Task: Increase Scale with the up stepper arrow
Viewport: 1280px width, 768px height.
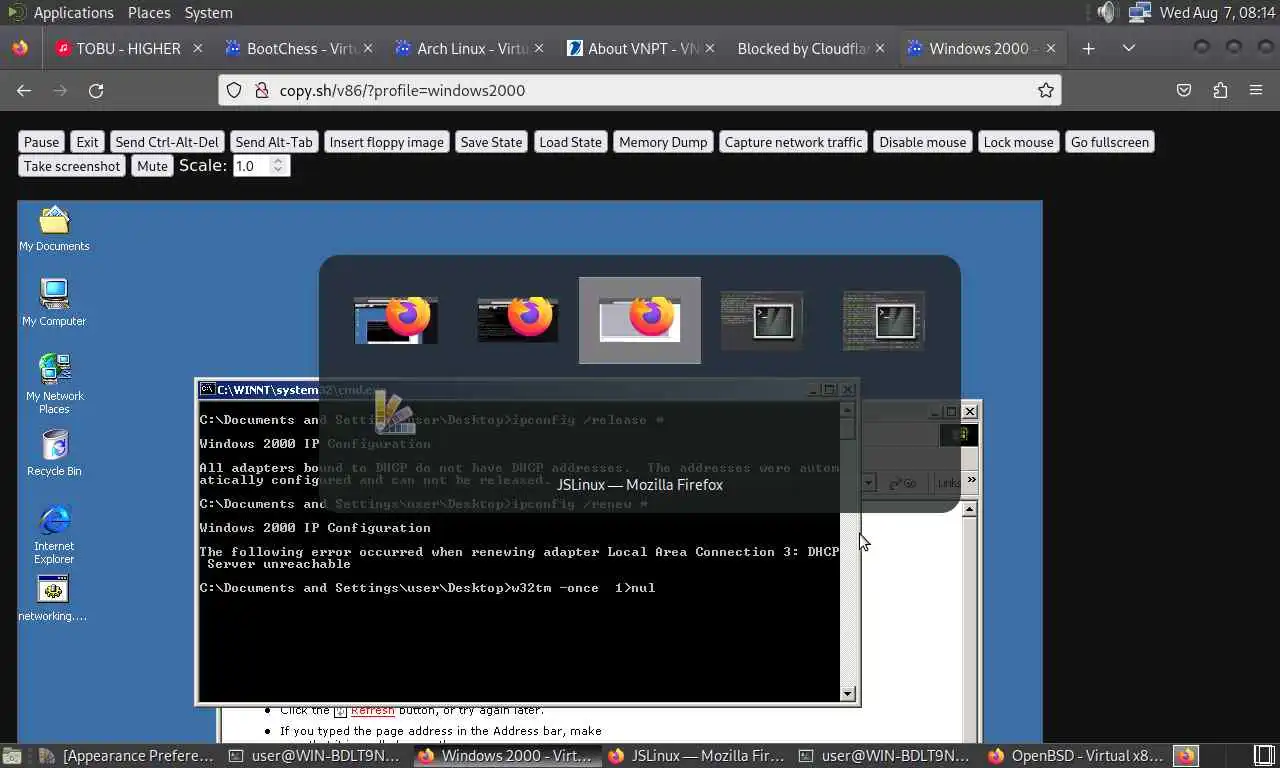Action: pos(279,161)
